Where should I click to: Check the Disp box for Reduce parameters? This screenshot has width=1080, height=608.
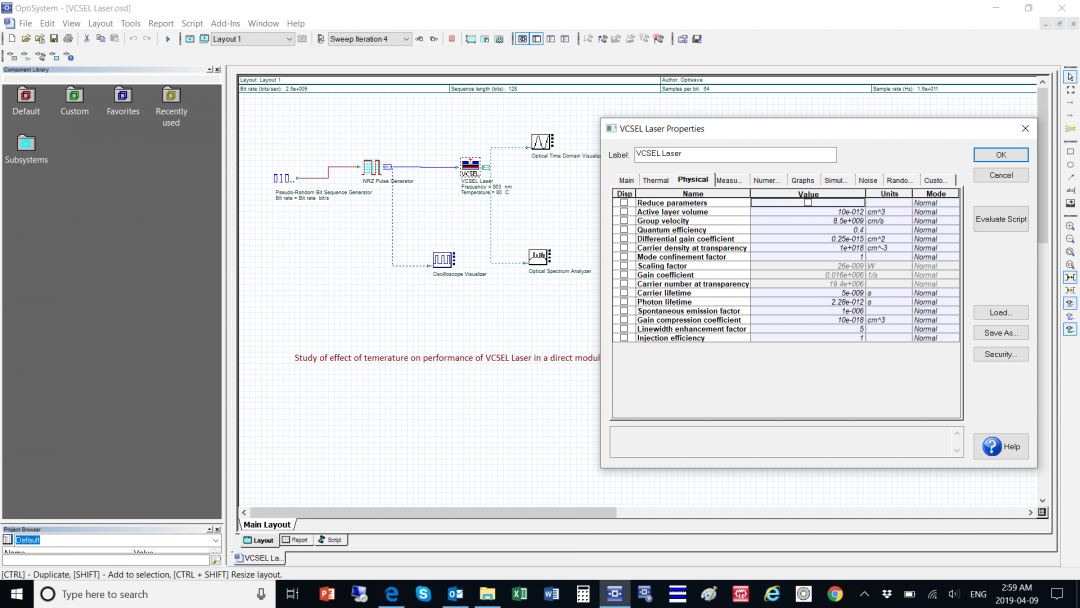point(622,203)
